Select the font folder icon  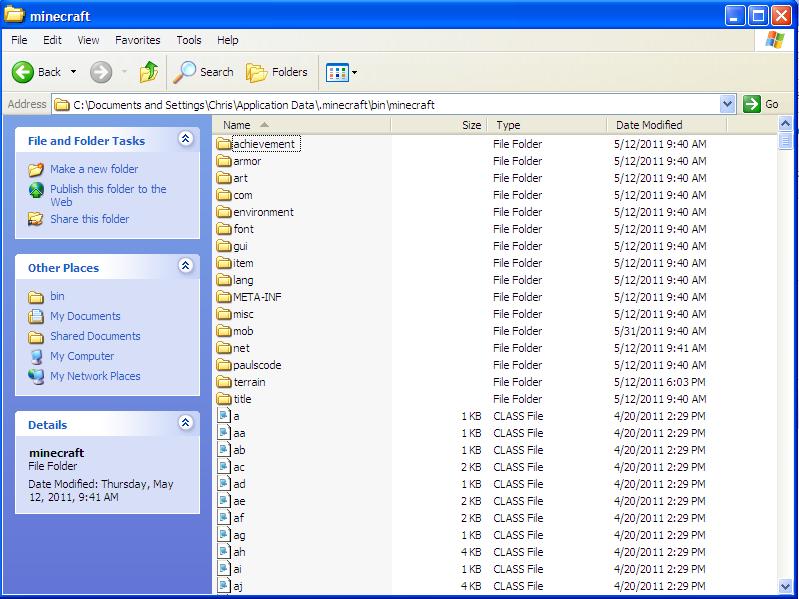tap(224, 229)
